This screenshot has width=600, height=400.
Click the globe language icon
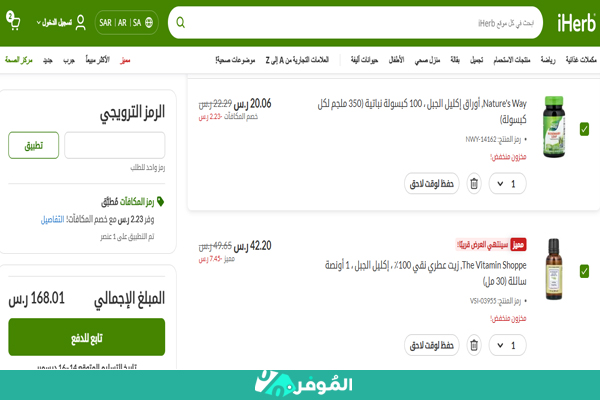(149, 23)
